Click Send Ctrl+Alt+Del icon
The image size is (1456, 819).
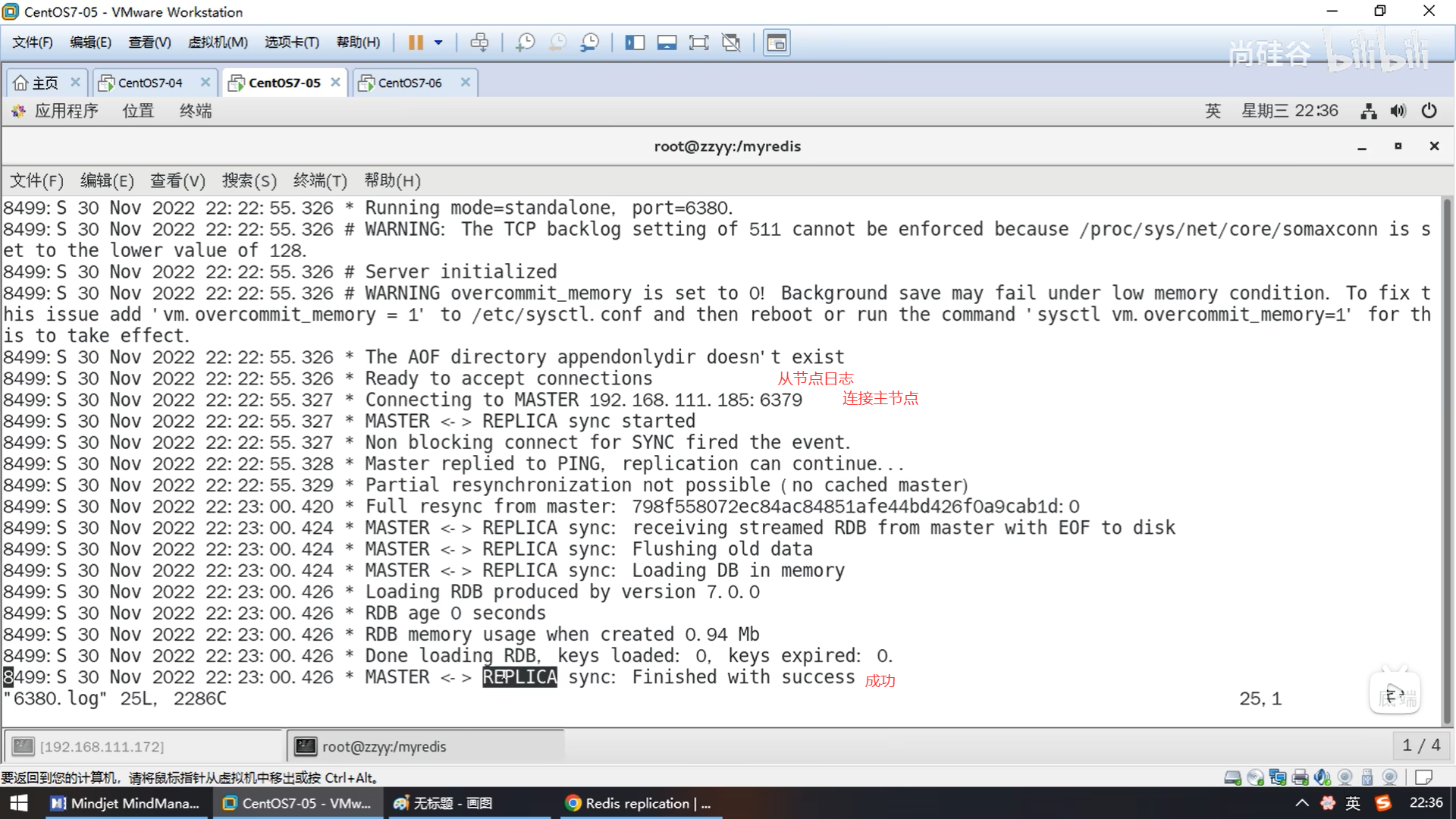pos(479,42)
